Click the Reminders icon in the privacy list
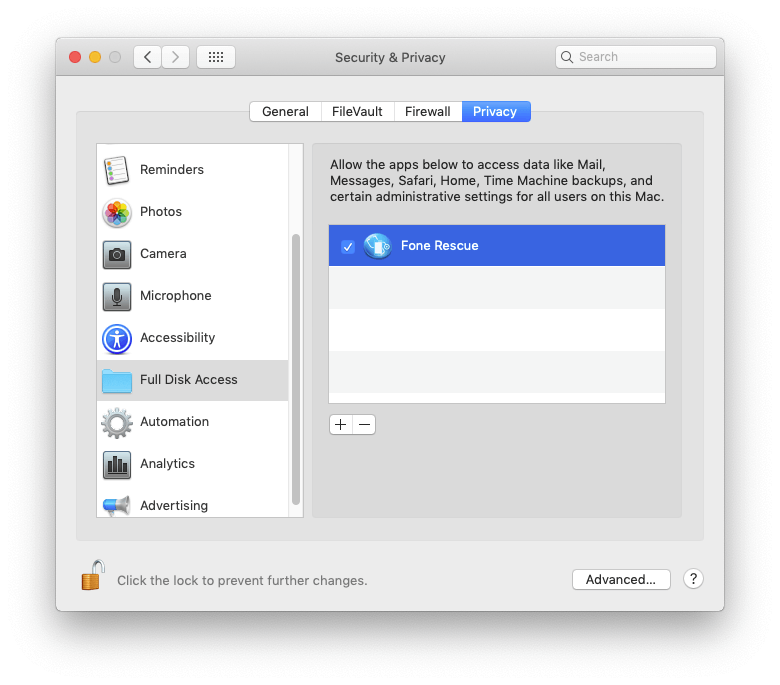The height and width of the screenshot is (685, 780). (x=116, y=170)
